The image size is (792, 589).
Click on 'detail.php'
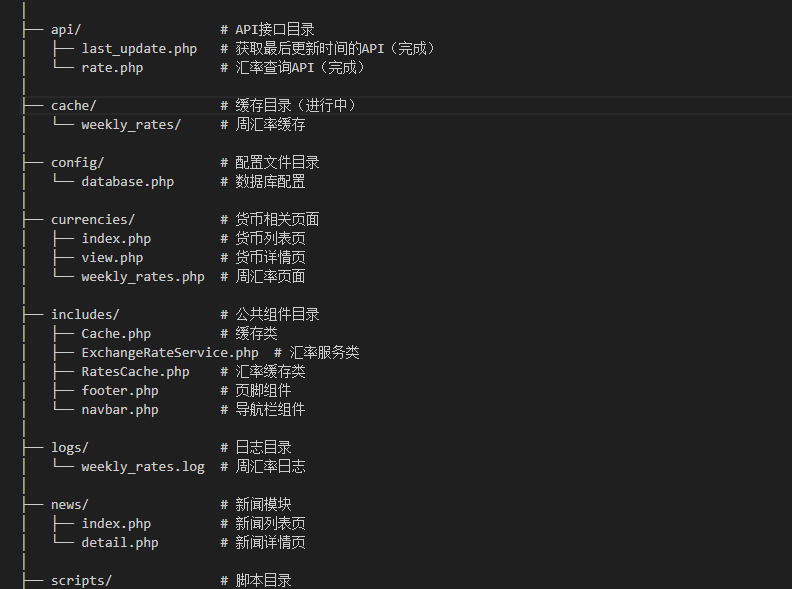[x=120, y=543]
